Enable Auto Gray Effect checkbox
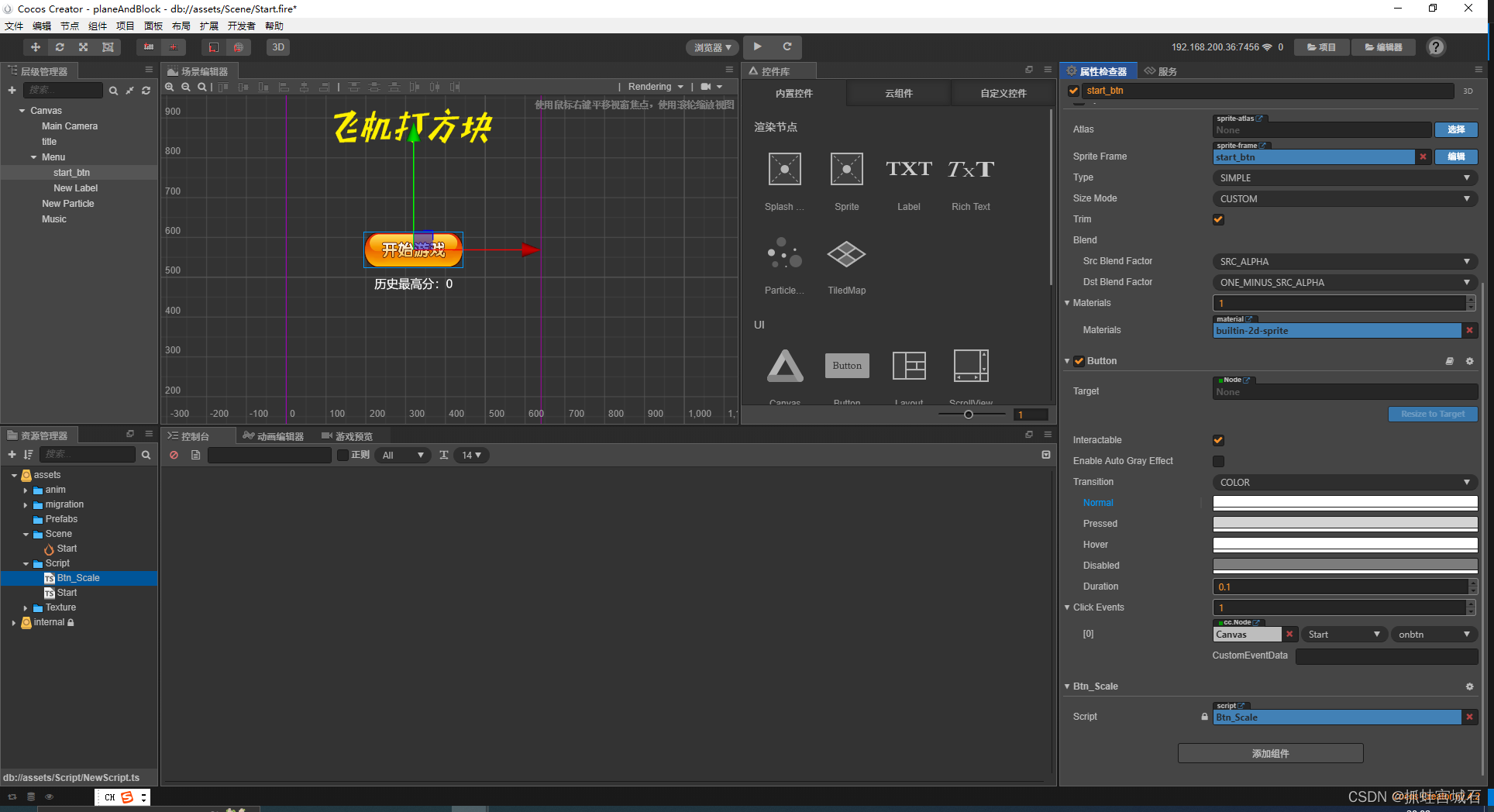The height and width of the screenshot is (812, 1494). (1218, 461)
